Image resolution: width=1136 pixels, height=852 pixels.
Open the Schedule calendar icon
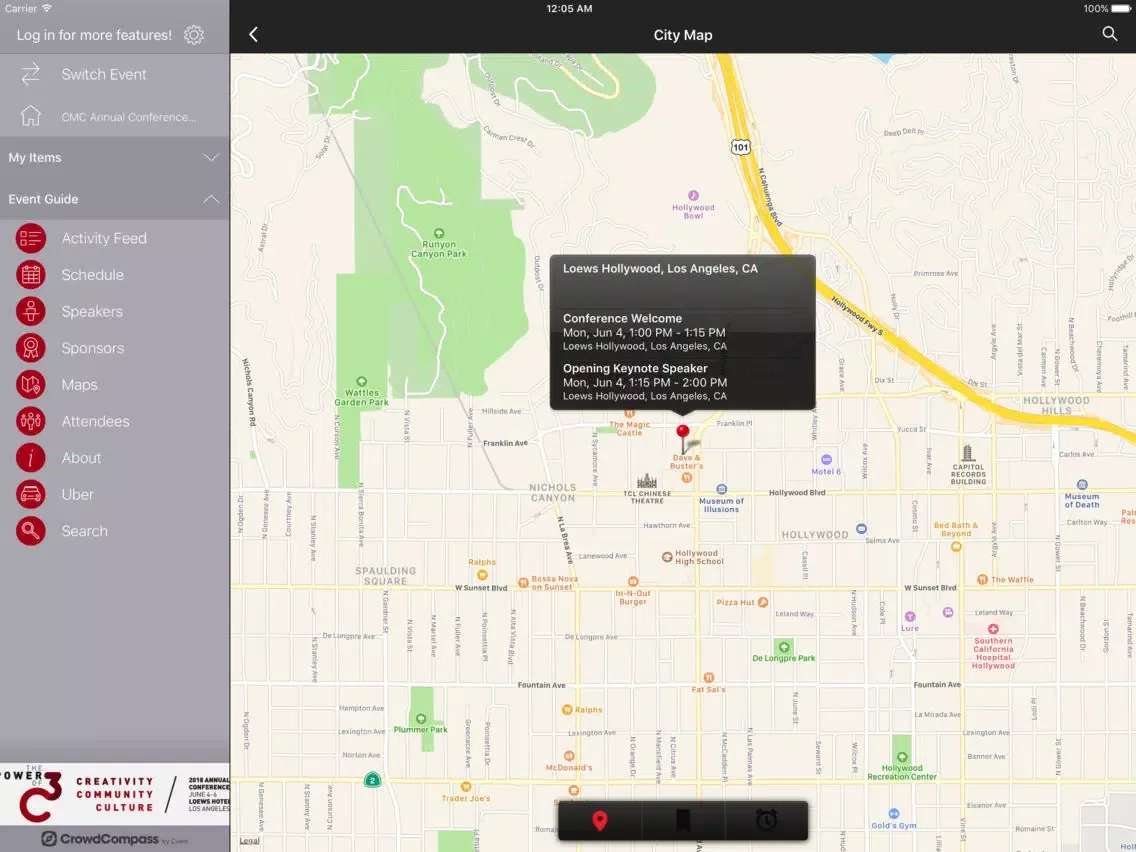(x=30, y=275)
